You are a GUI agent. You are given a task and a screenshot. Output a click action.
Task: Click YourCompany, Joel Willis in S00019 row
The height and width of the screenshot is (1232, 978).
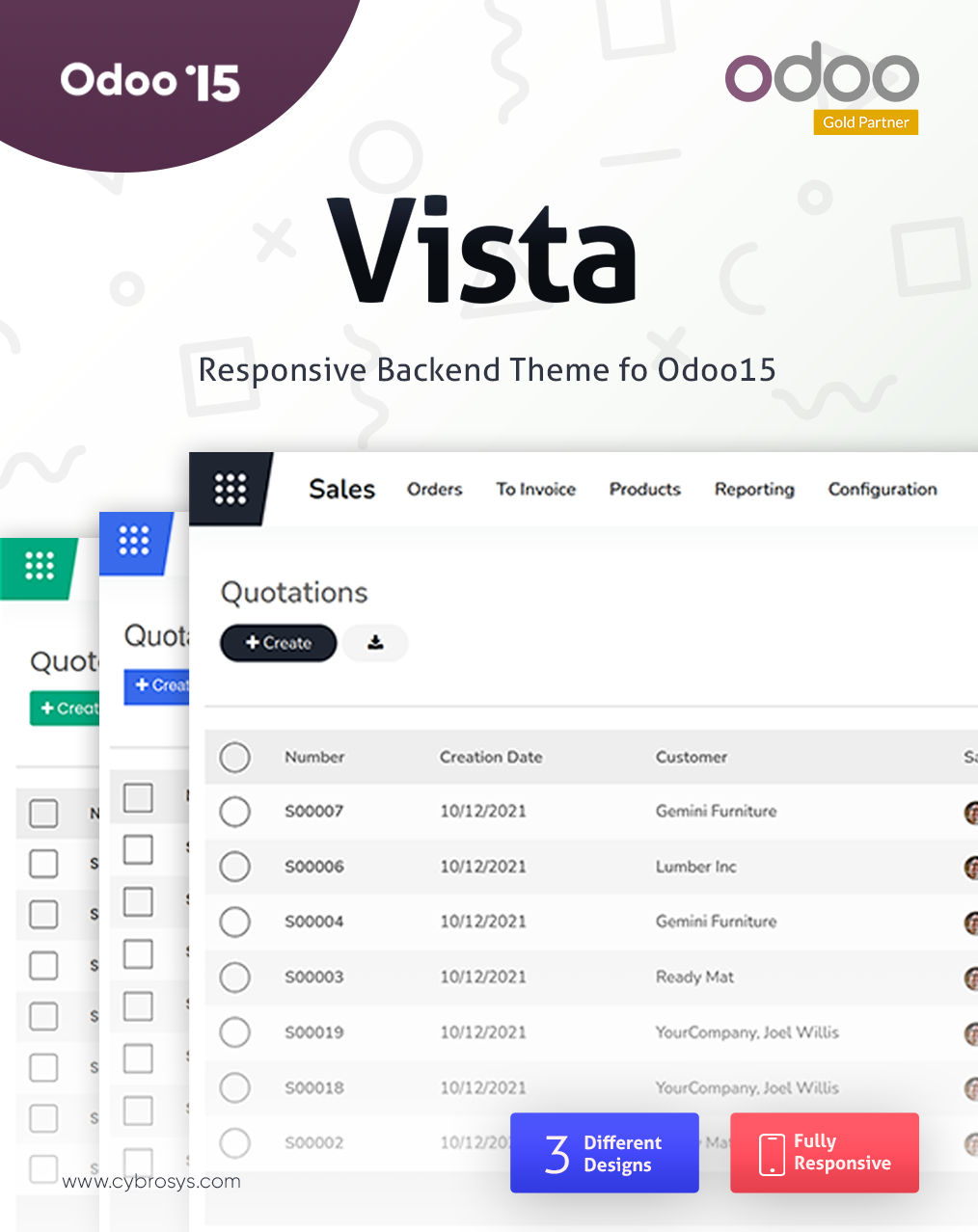coord(747,1032)
